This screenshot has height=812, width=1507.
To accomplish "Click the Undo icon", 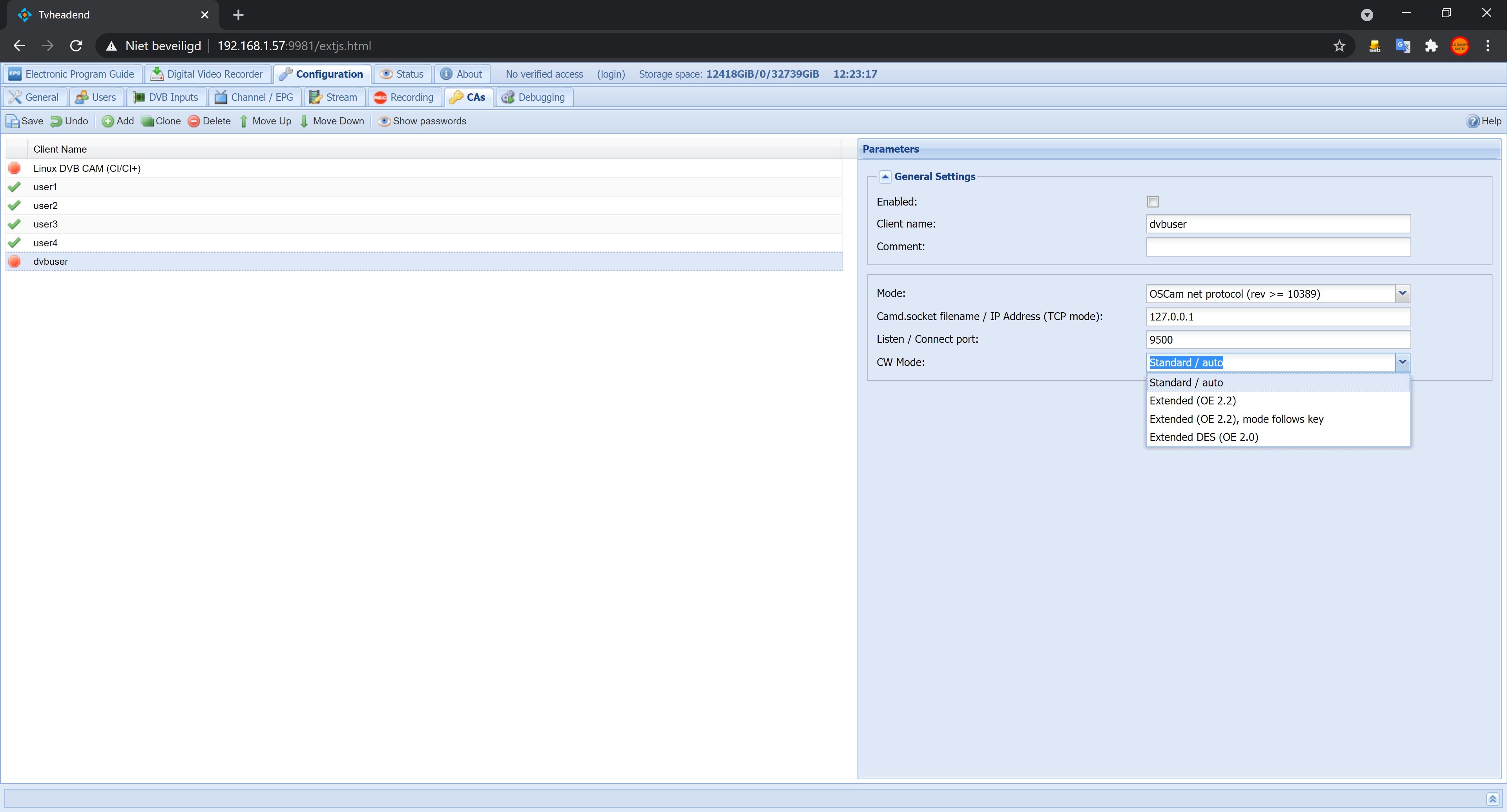I will (56, 121).
